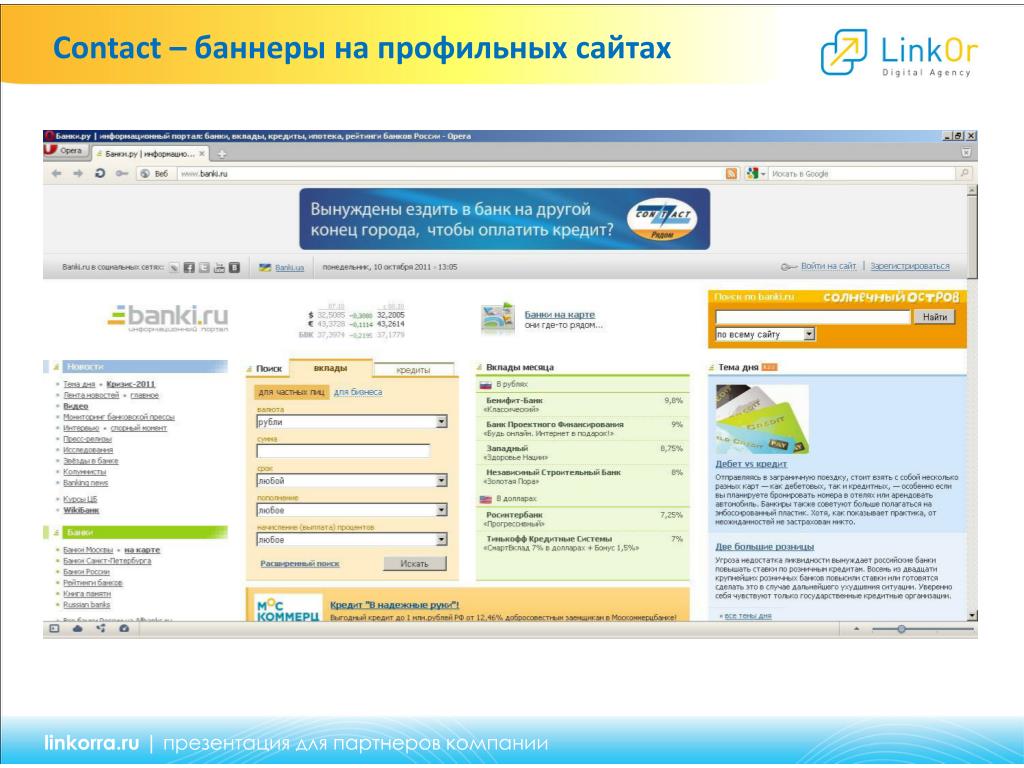Viewport: 1024px width, 768px height.
Task: Adjust the zoom slider in status bar
Action: pyautogui.click(x=901, y=629)
